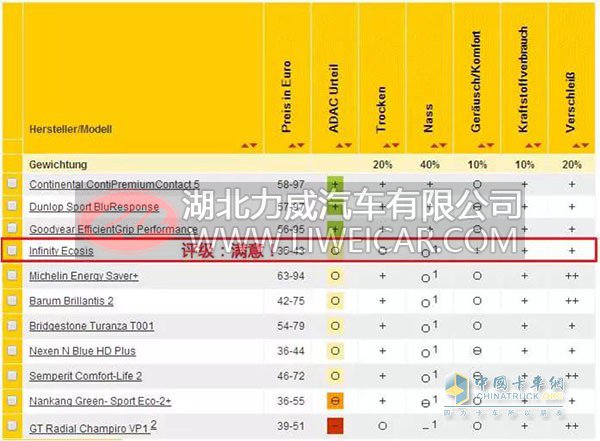Open Continental ContiPremiumContact 5 link

(x=114, y=185)
